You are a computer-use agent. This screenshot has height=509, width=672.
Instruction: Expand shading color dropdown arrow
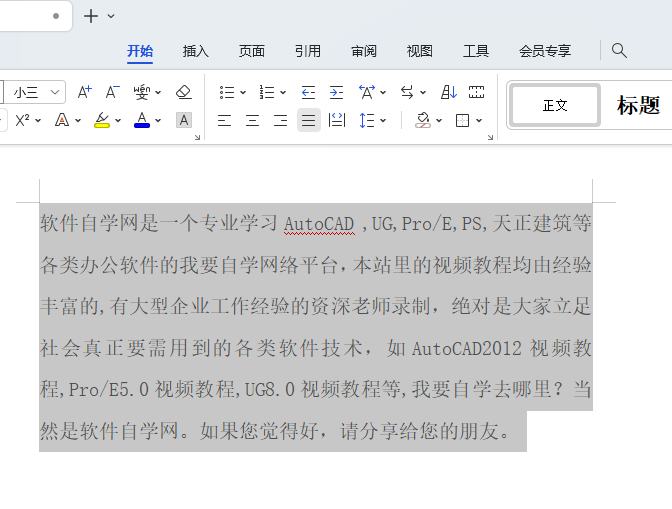[x=439, y=121]
